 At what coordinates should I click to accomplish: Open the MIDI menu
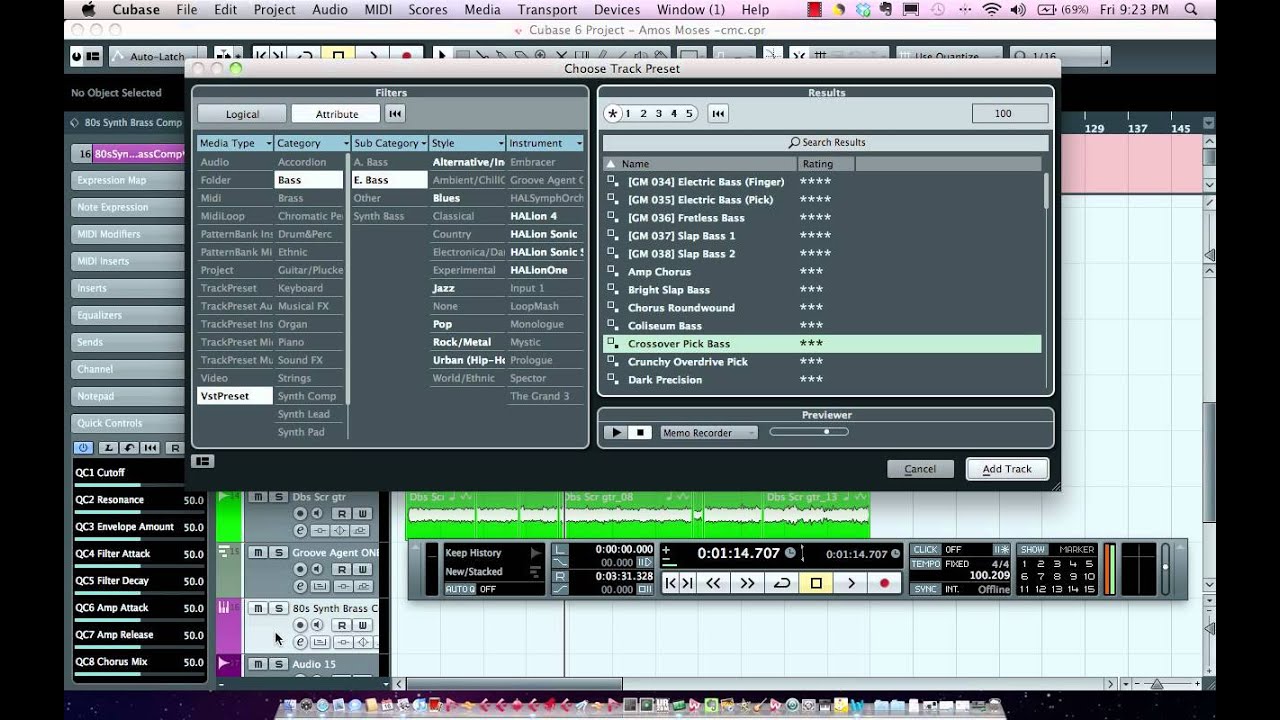pyautogui.click(x=379, y=10)
